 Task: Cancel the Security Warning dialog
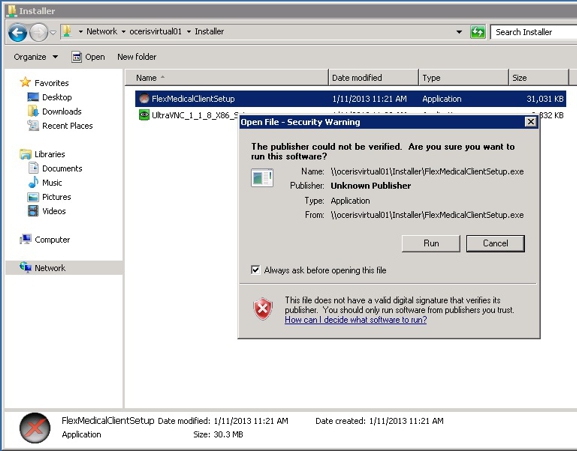pos(495,244)
